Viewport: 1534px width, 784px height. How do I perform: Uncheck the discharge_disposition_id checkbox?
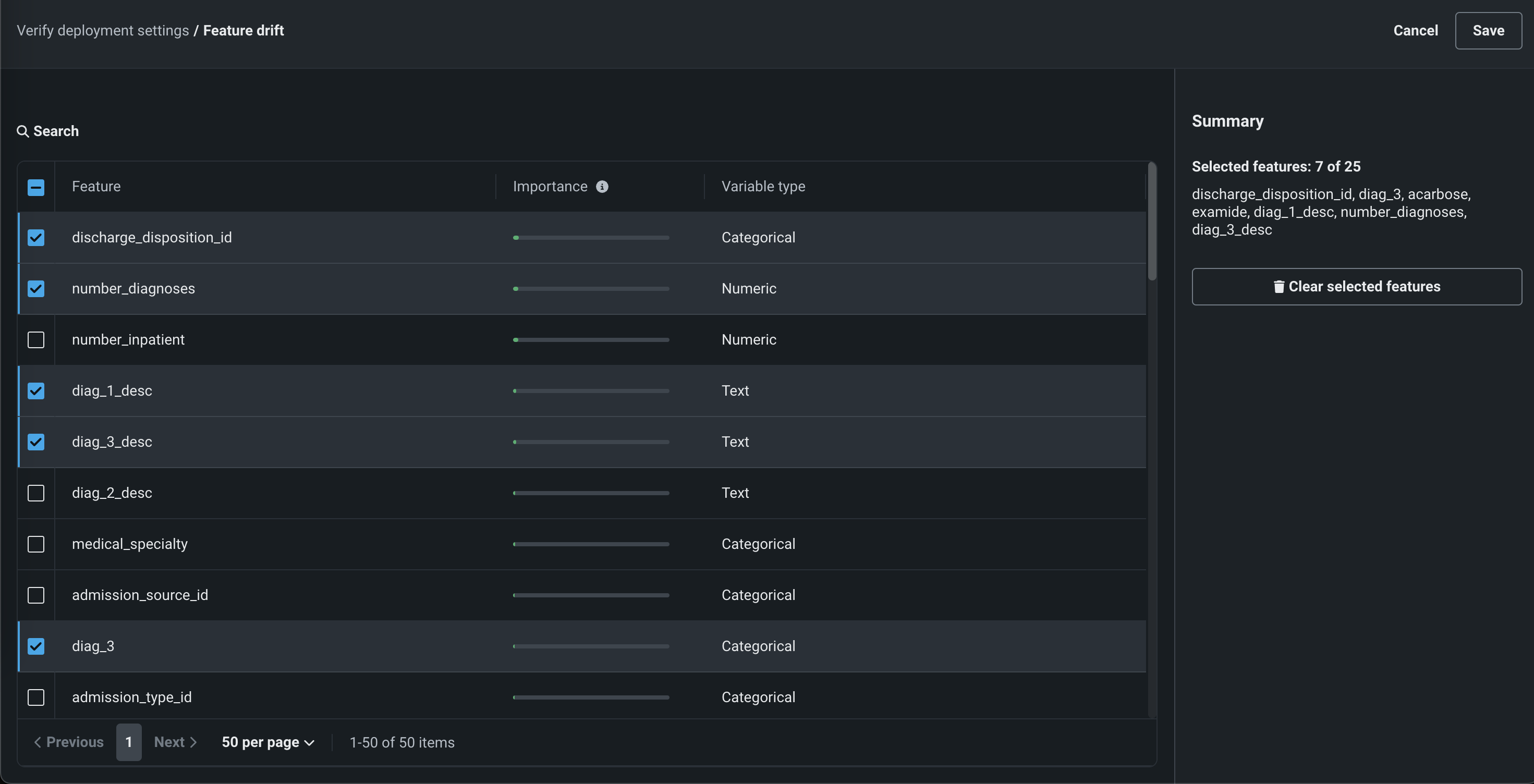pyautogui.click(x=36, y=238)
